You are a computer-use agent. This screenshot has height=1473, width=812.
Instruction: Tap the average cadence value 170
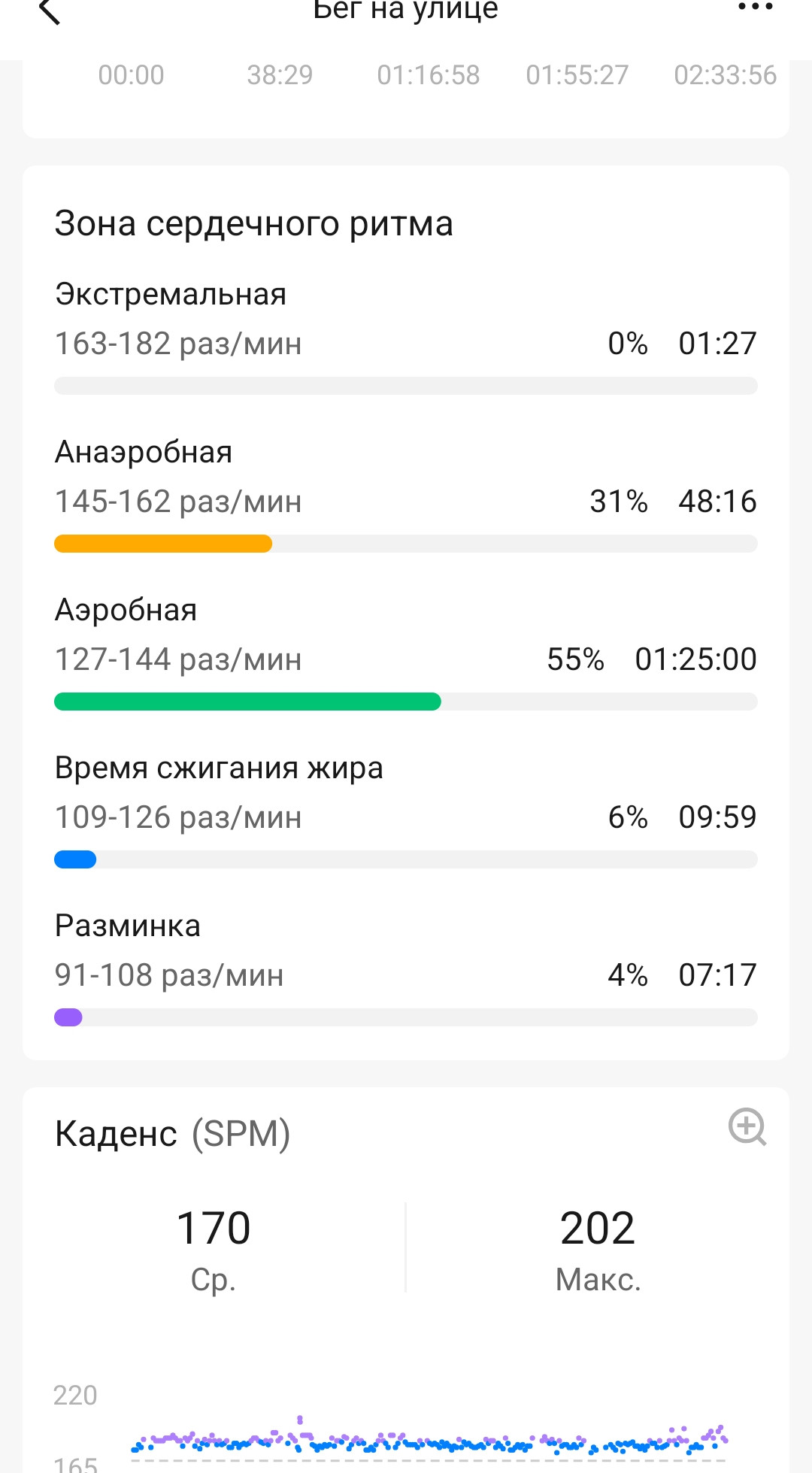(x=214, y=1228)
